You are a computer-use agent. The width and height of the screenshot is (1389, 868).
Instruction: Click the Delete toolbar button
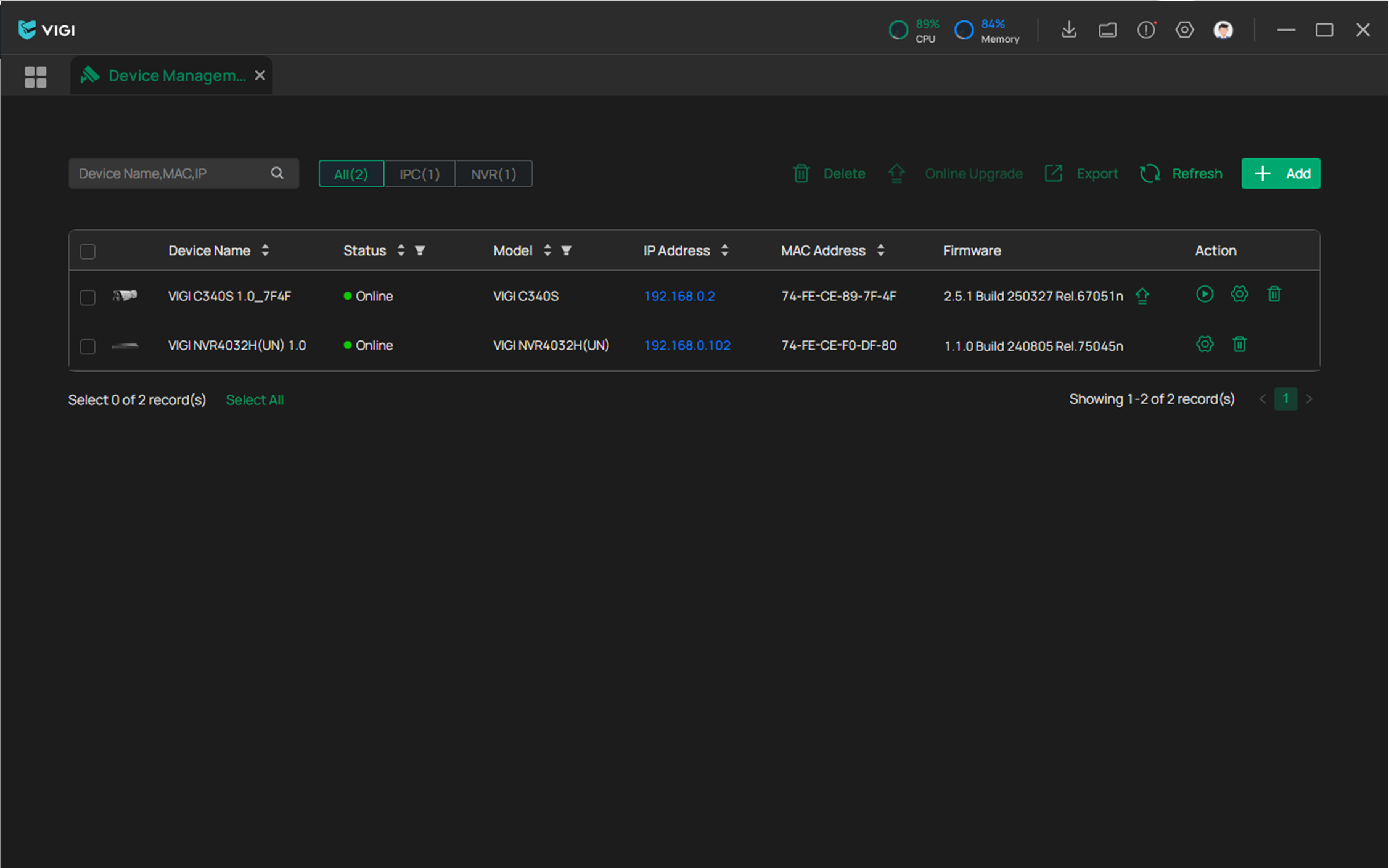829,173
